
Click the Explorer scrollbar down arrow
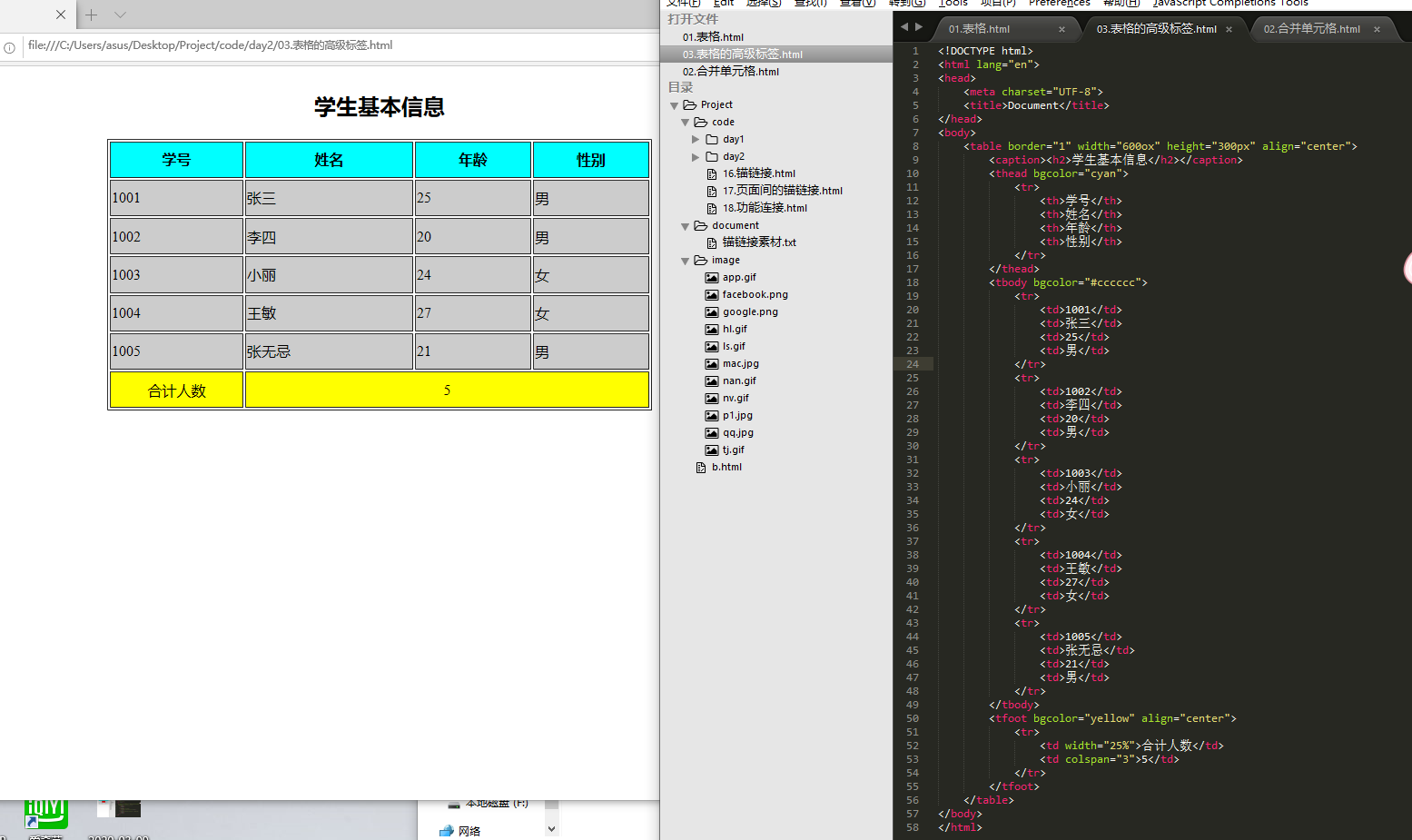tap(551, 829)
